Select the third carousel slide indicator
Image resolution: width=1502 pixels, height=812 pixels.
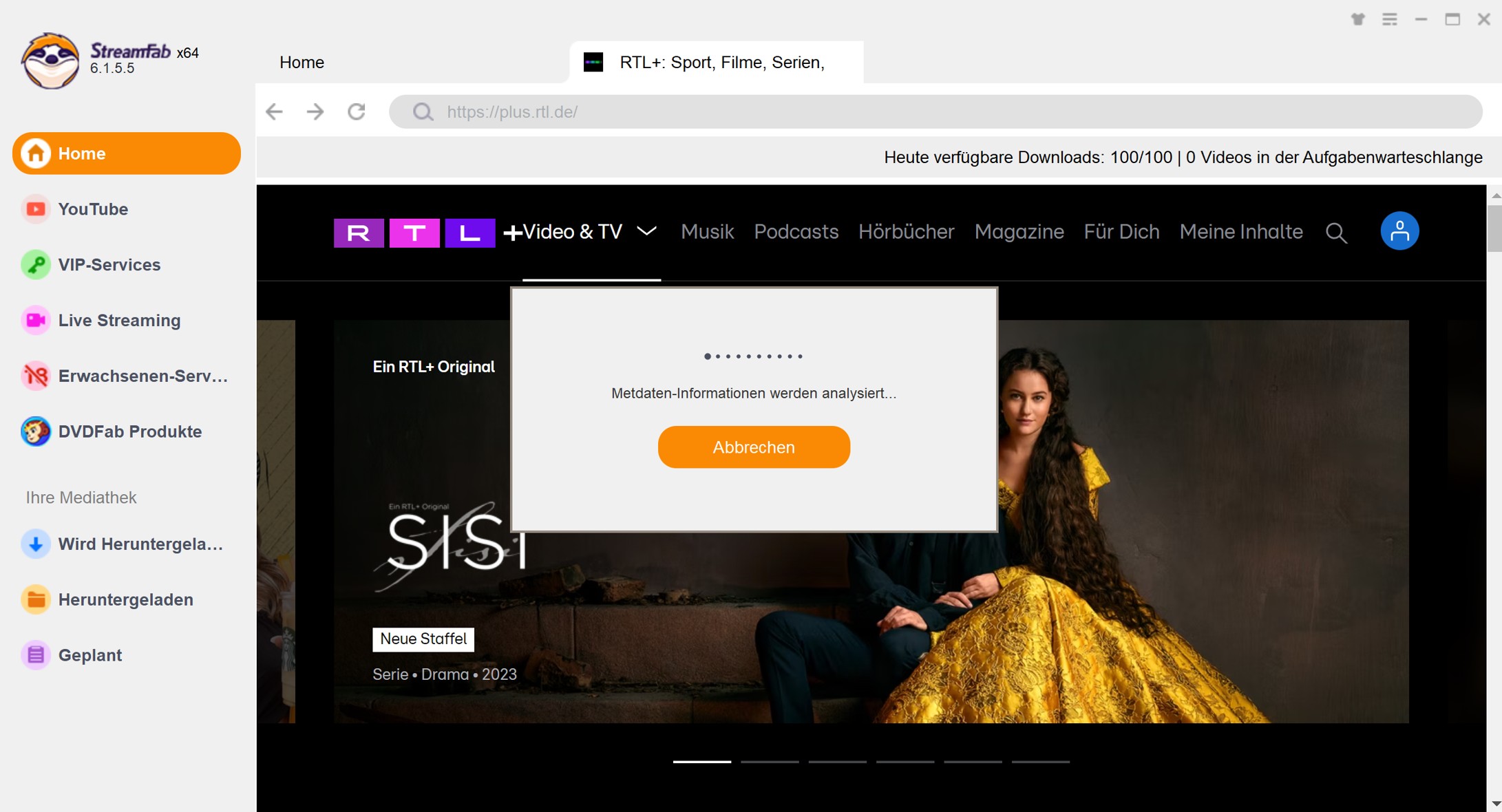pos(837,762)
